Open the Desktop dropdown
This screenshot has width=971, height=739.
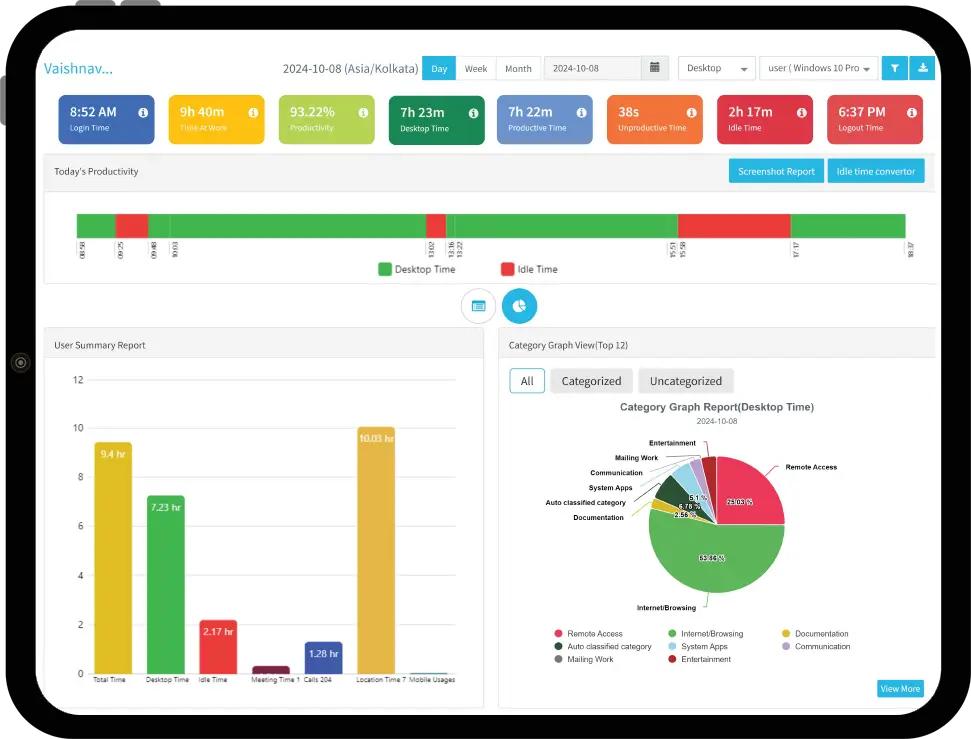click(716, 67)
